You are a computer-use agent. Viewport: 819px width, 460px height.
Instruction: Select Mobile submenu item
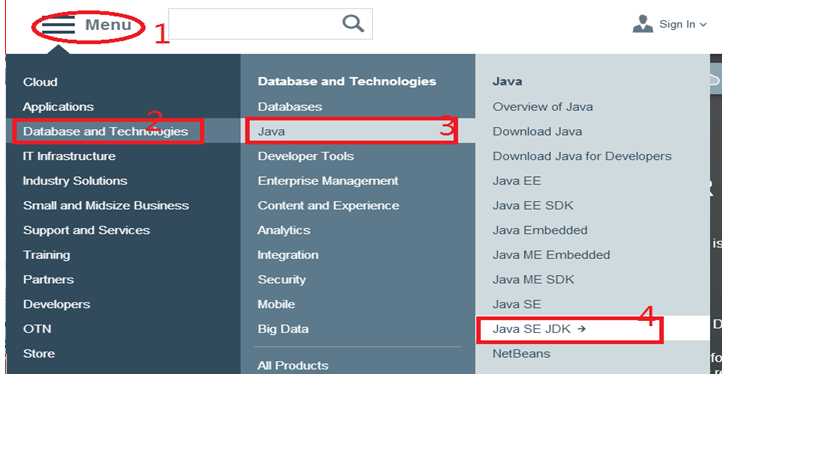pos(276,304)
